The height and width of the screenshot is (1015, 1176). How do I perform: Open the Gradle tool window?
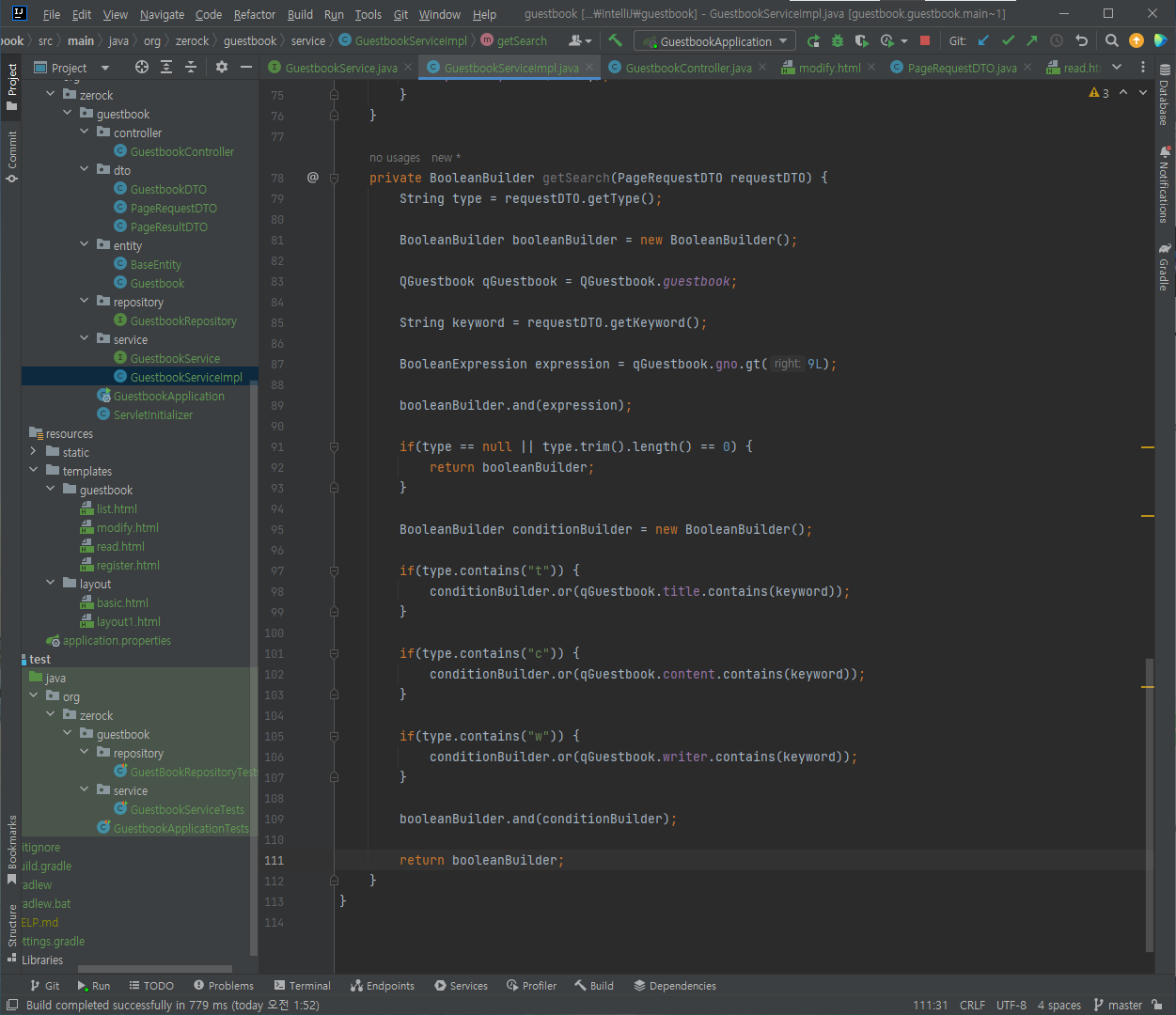1165,267
